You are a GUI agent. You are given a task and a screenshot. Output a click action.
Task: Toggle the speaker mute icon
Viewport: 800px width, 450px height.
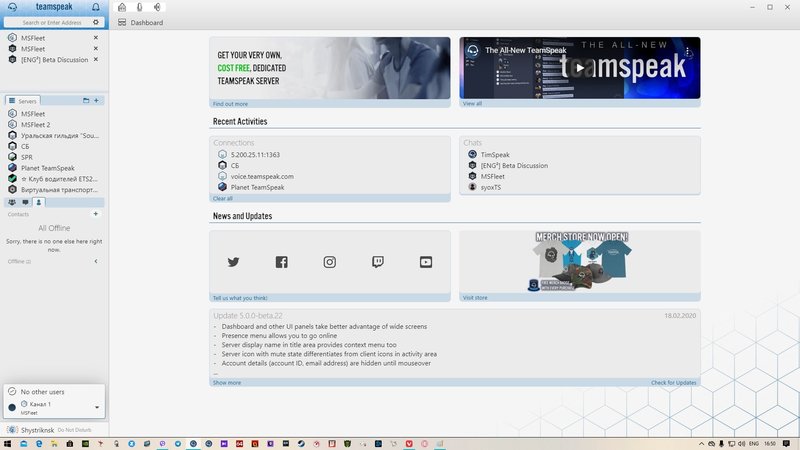(x=157, y=7)
